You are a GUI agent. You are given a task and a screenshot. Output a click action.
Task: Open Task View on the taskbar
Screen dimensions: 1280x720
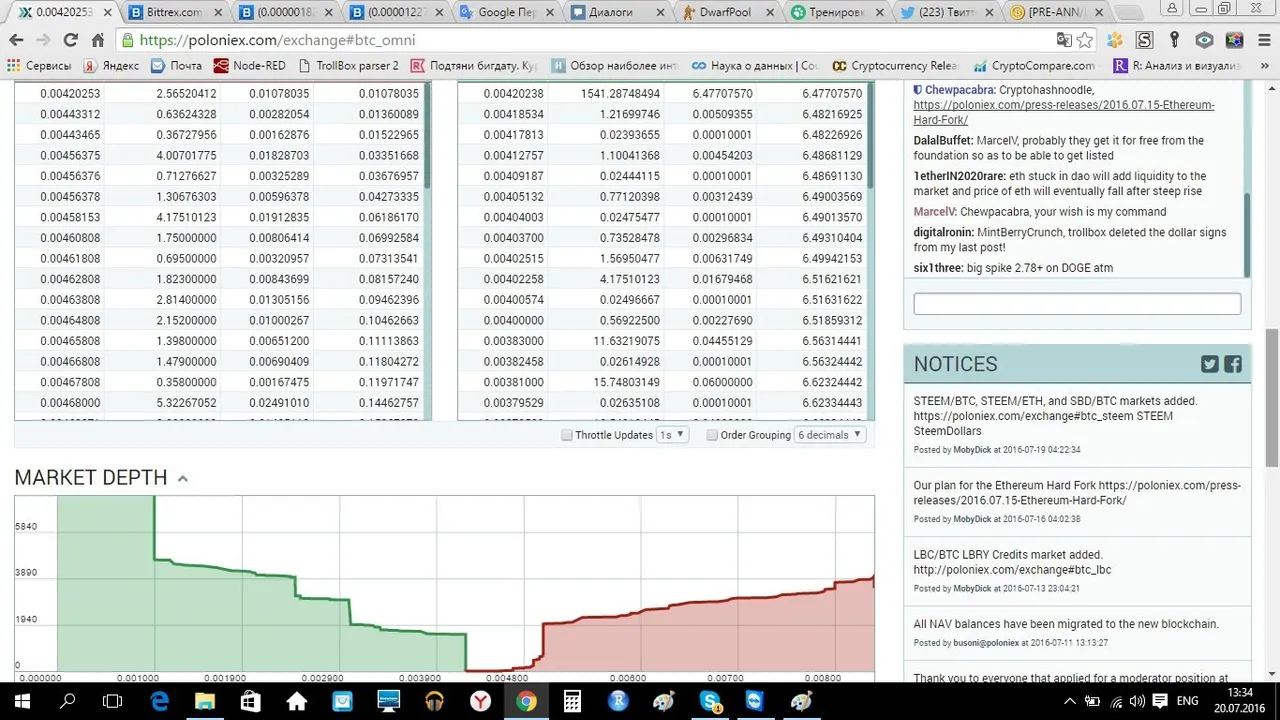click(113, 701)
